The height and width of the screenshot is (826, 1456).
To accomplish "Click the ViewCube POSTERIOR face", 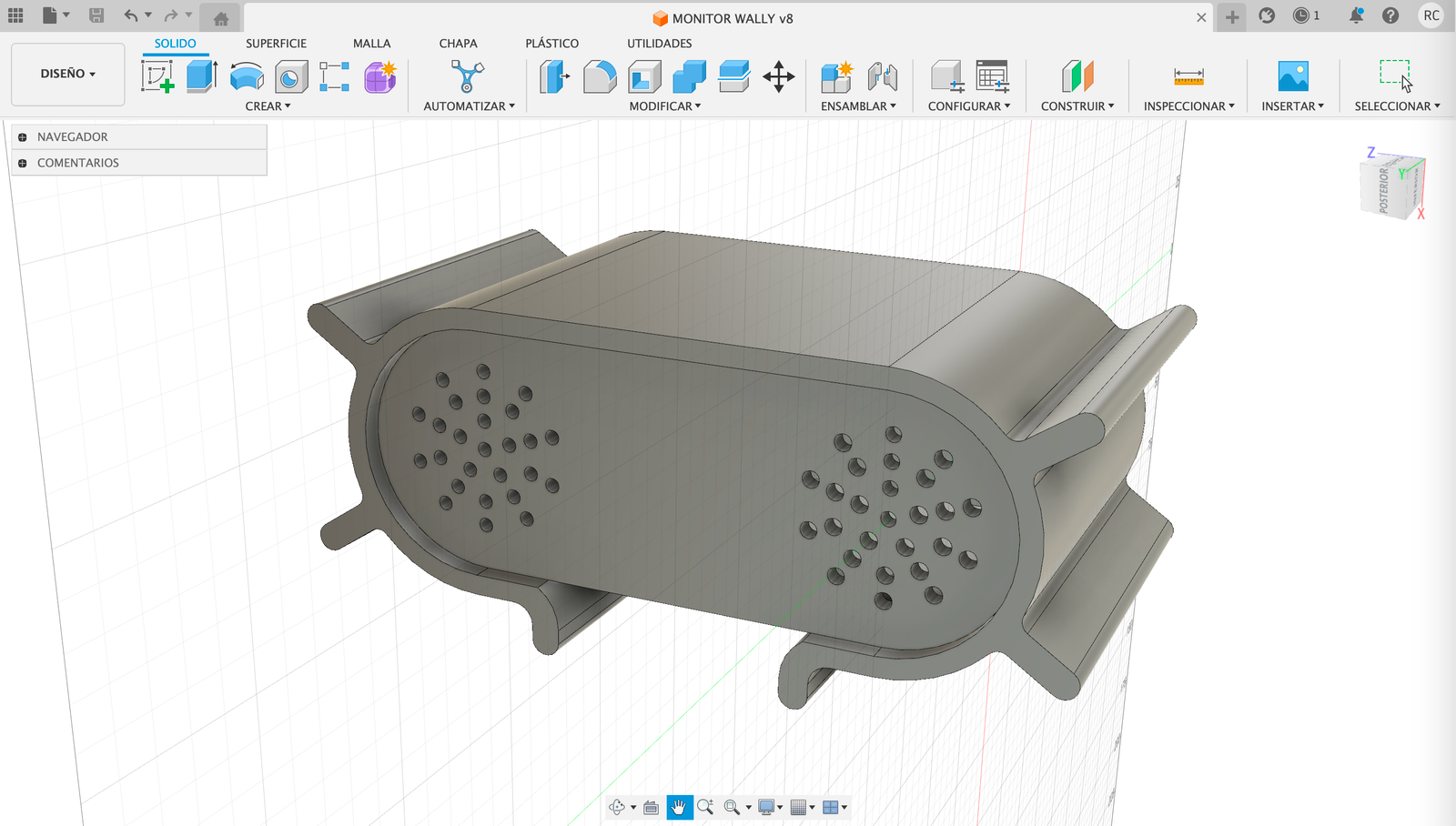I will click(1382, 190).
